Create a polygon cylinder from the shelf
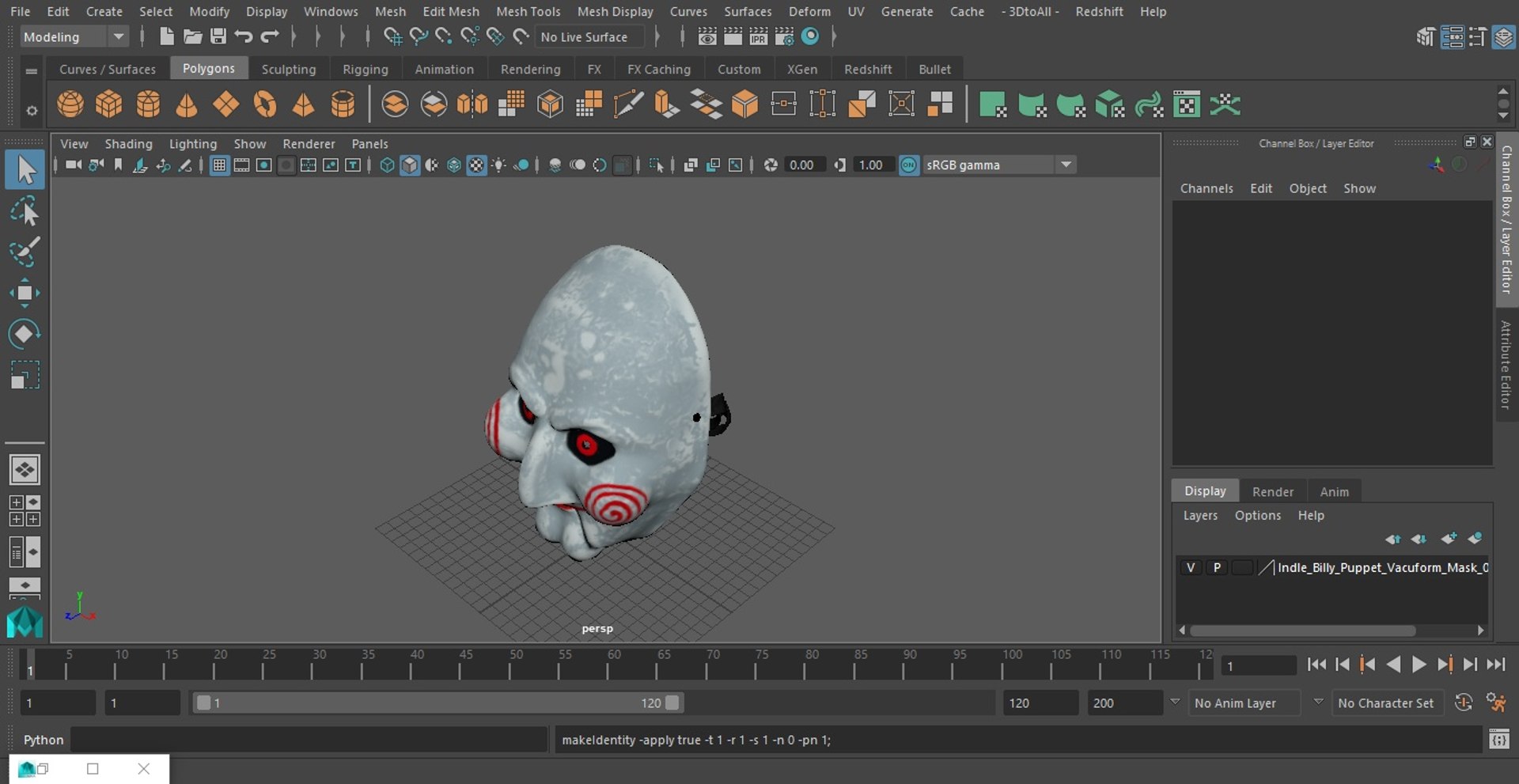The height and width of the screenshot is (784, 1519). click(148, 104)
